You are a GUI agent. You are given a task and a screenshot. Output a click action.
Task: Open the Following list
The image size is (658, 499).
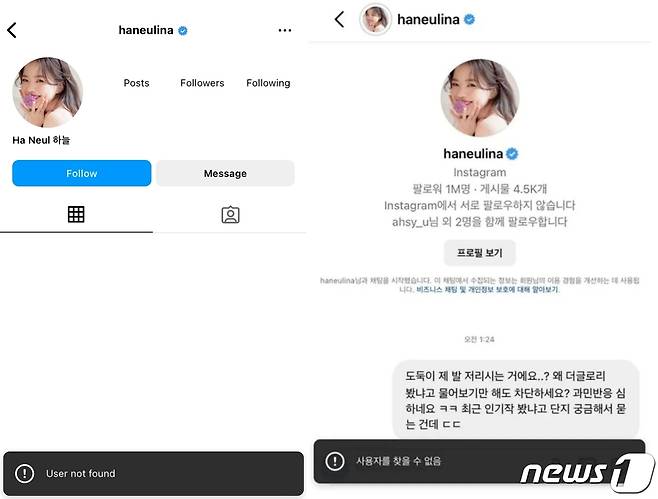pyautogui.click(x=268, y=83)
